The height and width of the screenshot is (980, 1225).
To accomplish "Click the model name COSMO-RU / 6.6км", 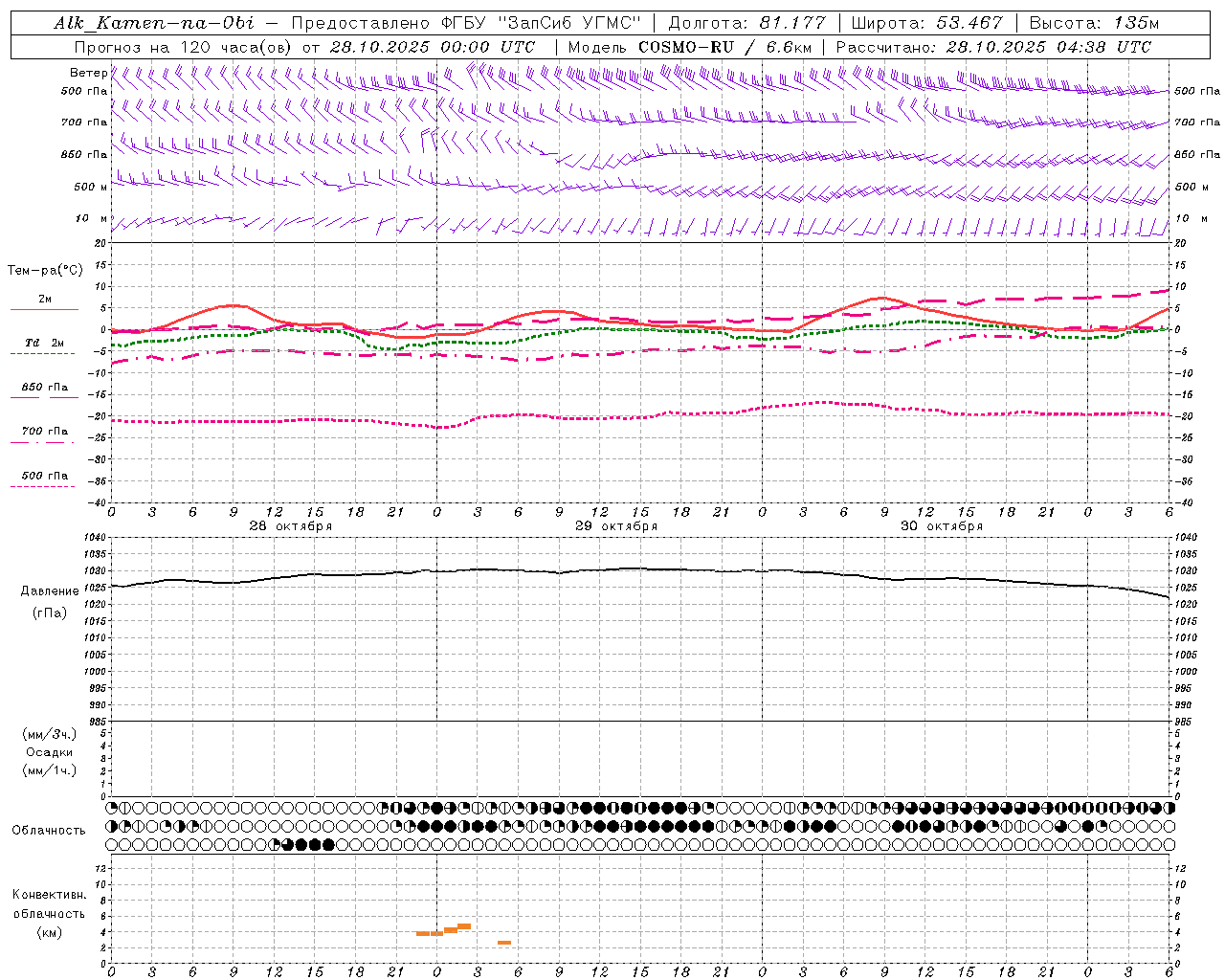I will pyautogui.click(x=724, y=47).
